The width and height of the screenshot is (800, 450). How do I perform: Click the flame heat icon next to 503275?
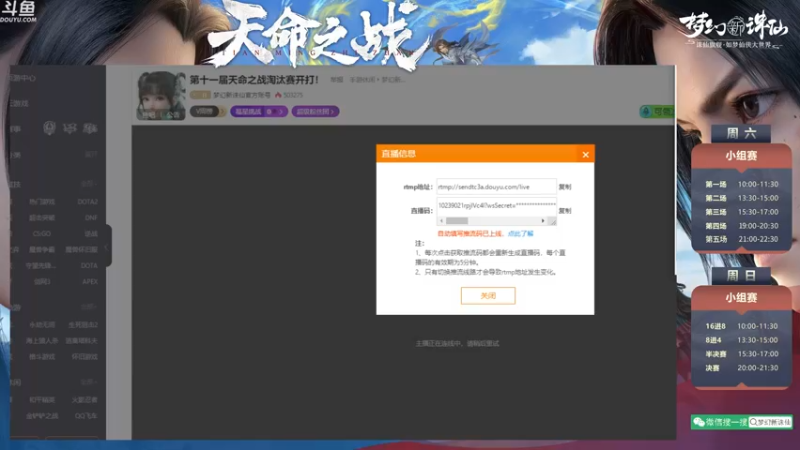pos(278,95)
